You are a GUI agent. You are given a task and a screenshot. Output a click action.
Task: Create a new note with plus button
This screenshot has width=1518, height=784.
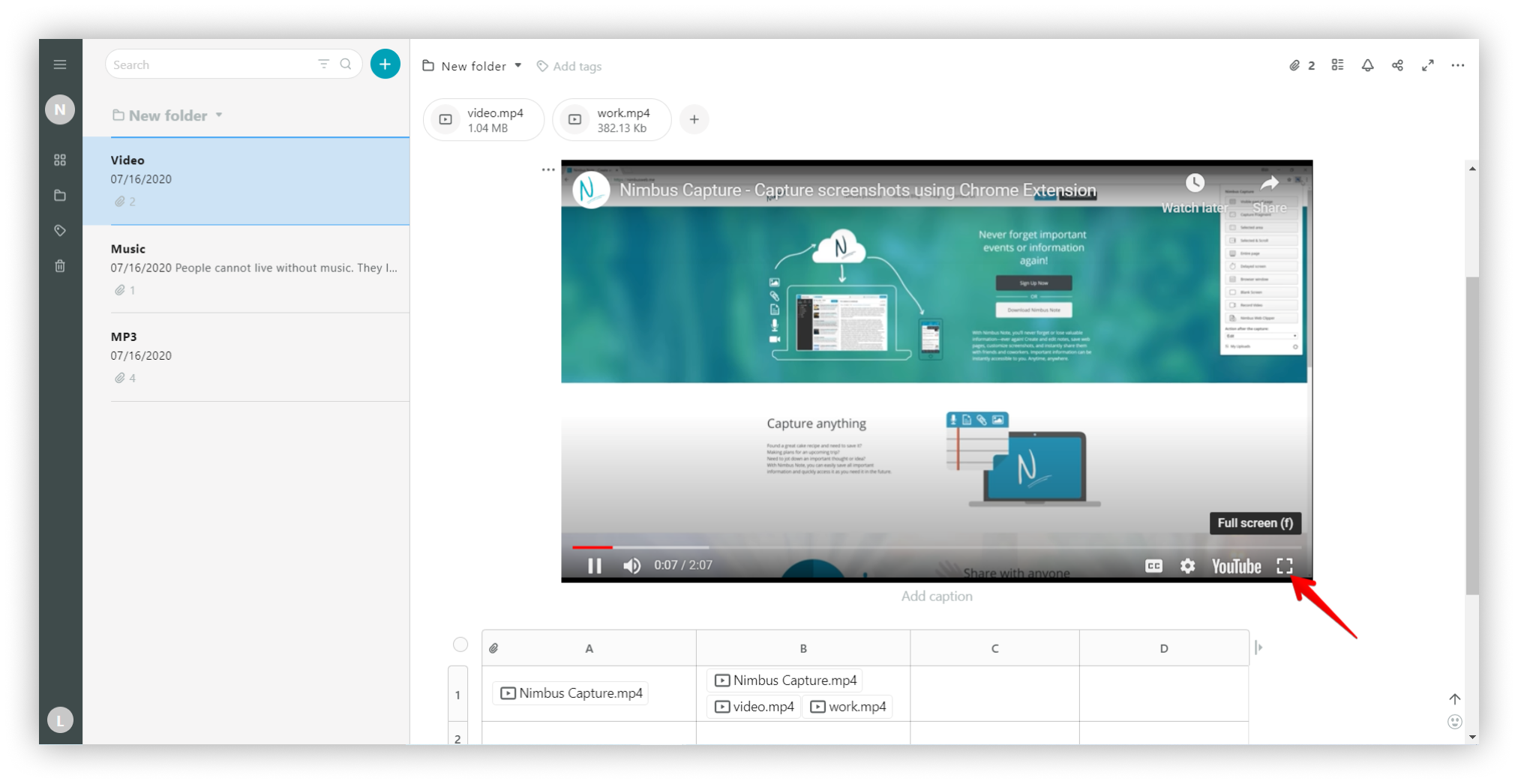pyautogui.click(x=385, y=64)
